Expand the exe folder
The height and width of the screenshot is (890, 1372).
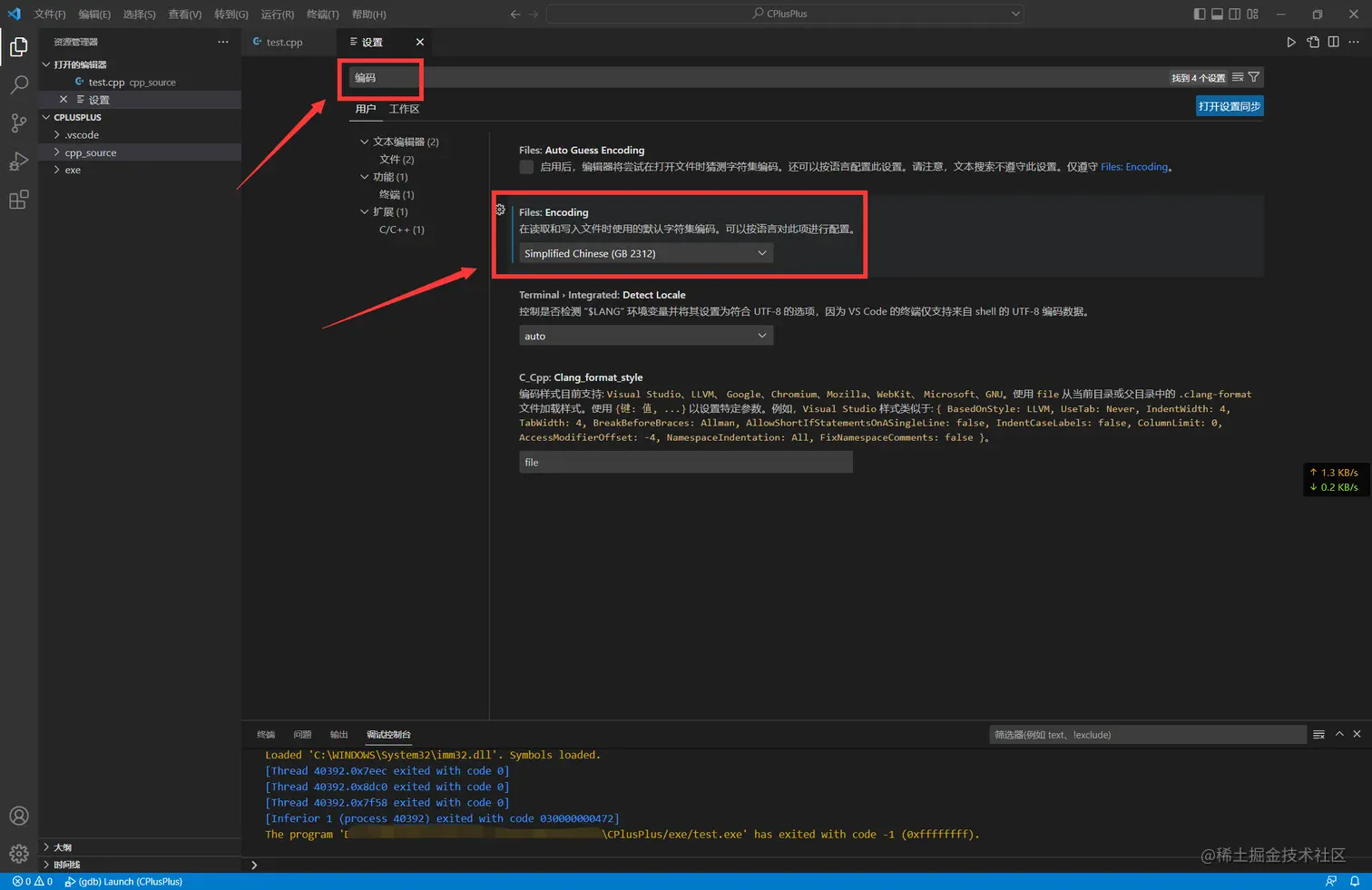point(57,170)
